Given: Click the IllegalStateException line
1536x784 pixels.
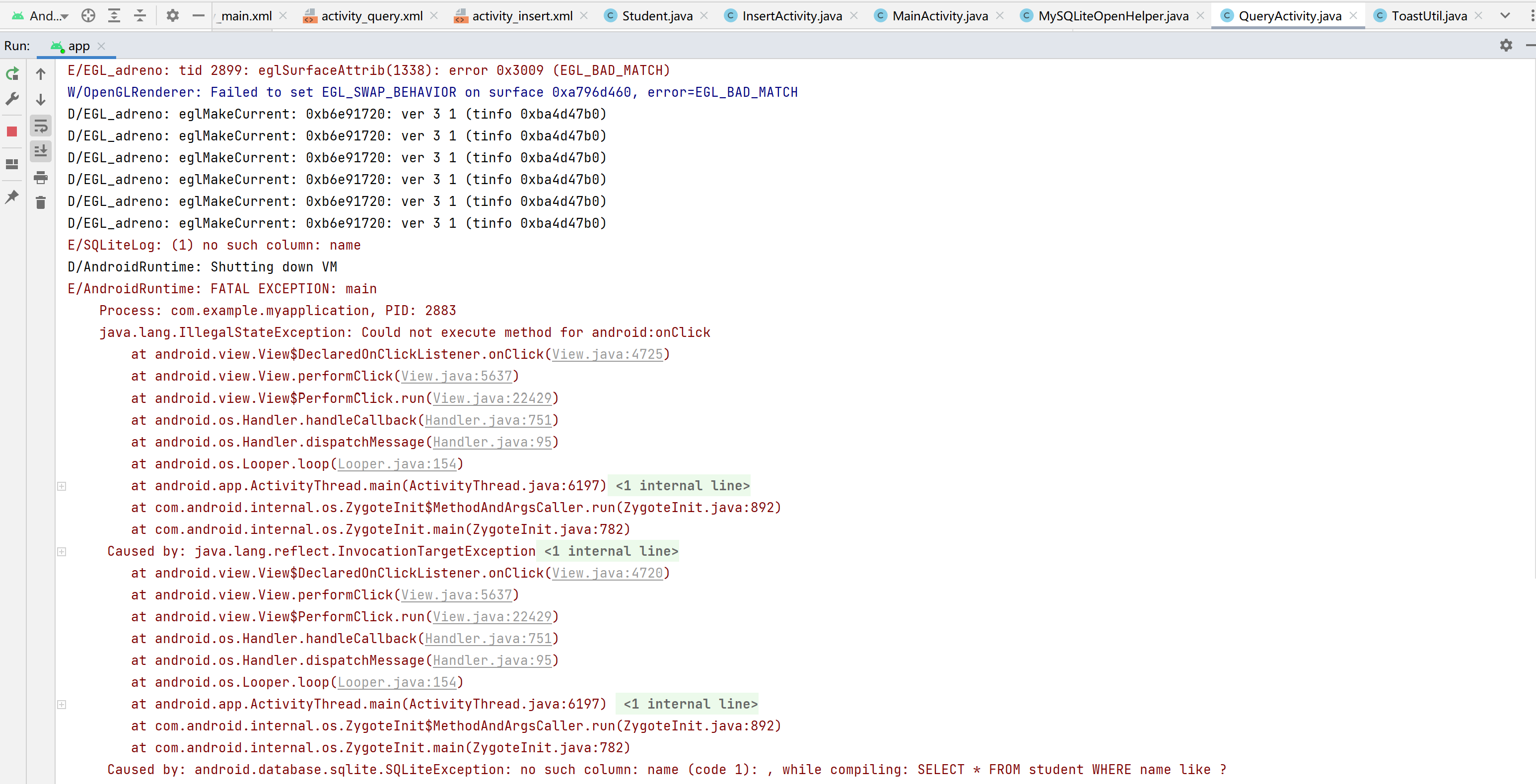Looking at the screenshot, I should (405, 332).
